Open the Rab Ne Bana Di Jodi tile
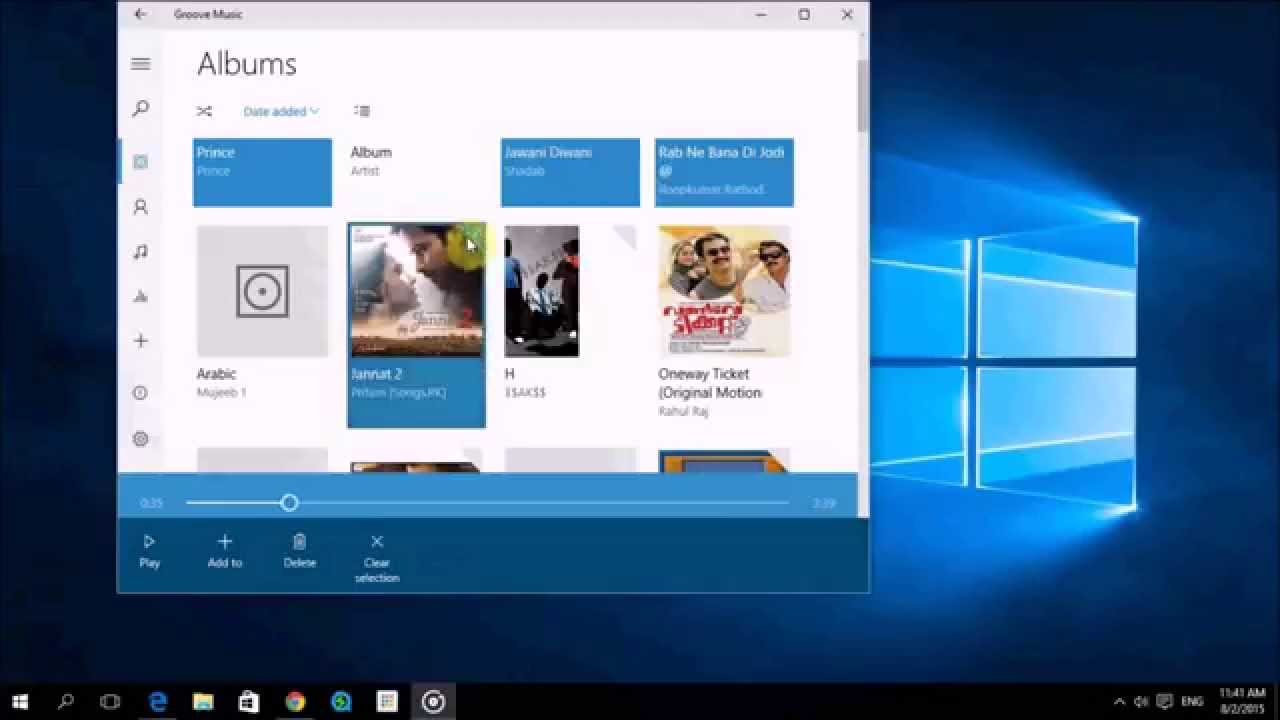The image size is (1280, 720). 724,172
